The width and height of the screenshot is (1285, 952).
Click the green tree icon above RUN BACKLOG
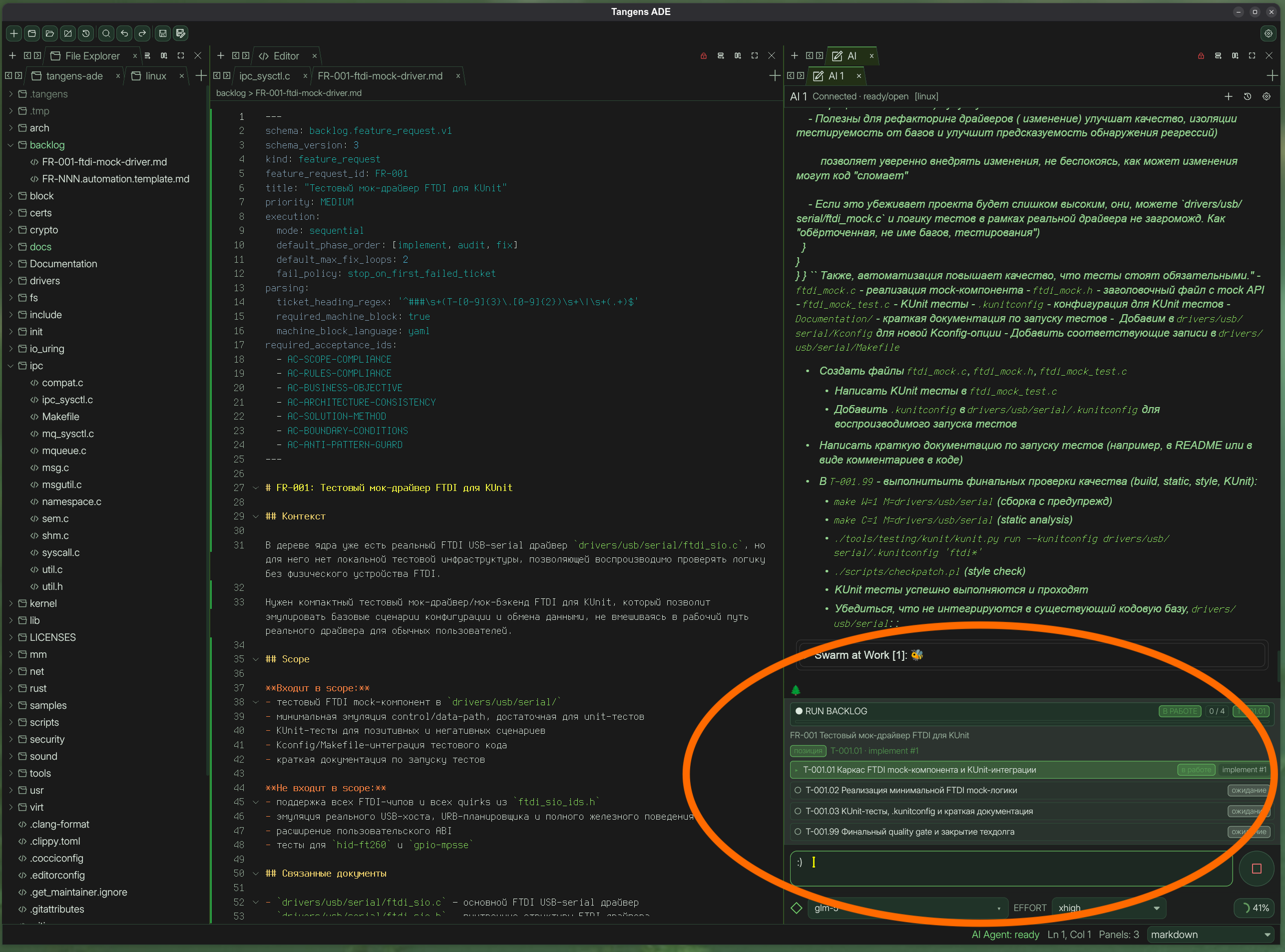(x=796, y=690)
